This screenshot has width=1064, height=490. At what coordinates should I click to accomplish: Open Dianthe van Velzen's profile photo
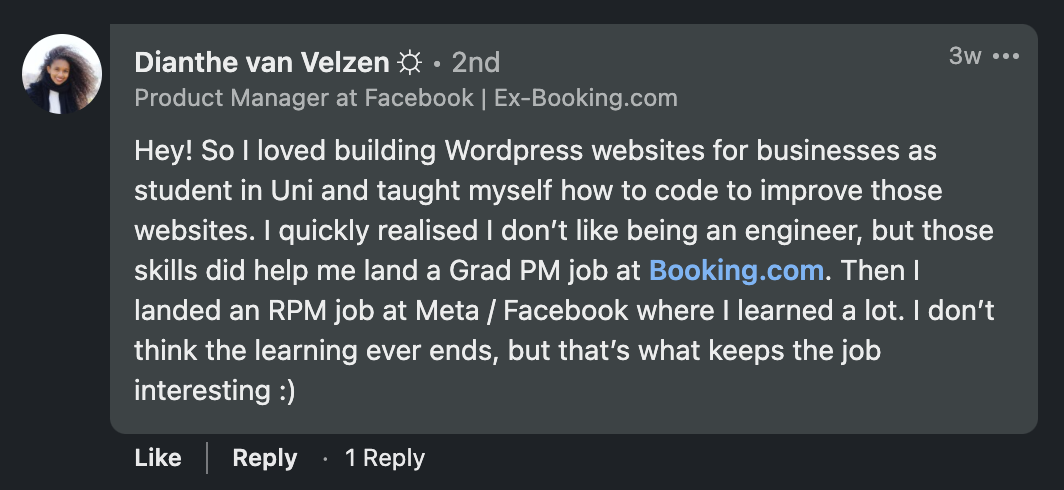pos(62,74)
